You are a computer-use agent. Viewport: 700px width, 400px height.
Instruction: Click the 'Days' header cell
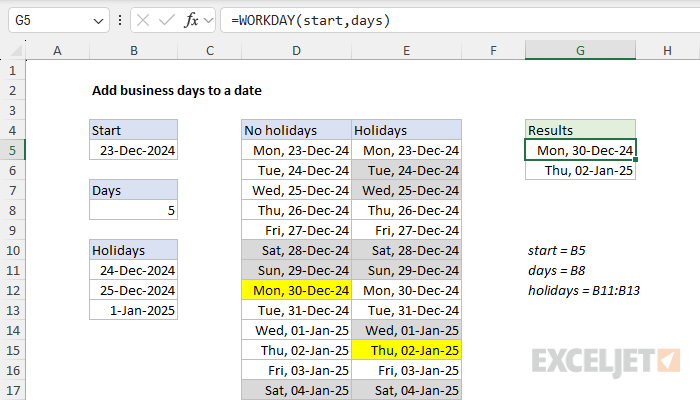[x=133, y=191]
